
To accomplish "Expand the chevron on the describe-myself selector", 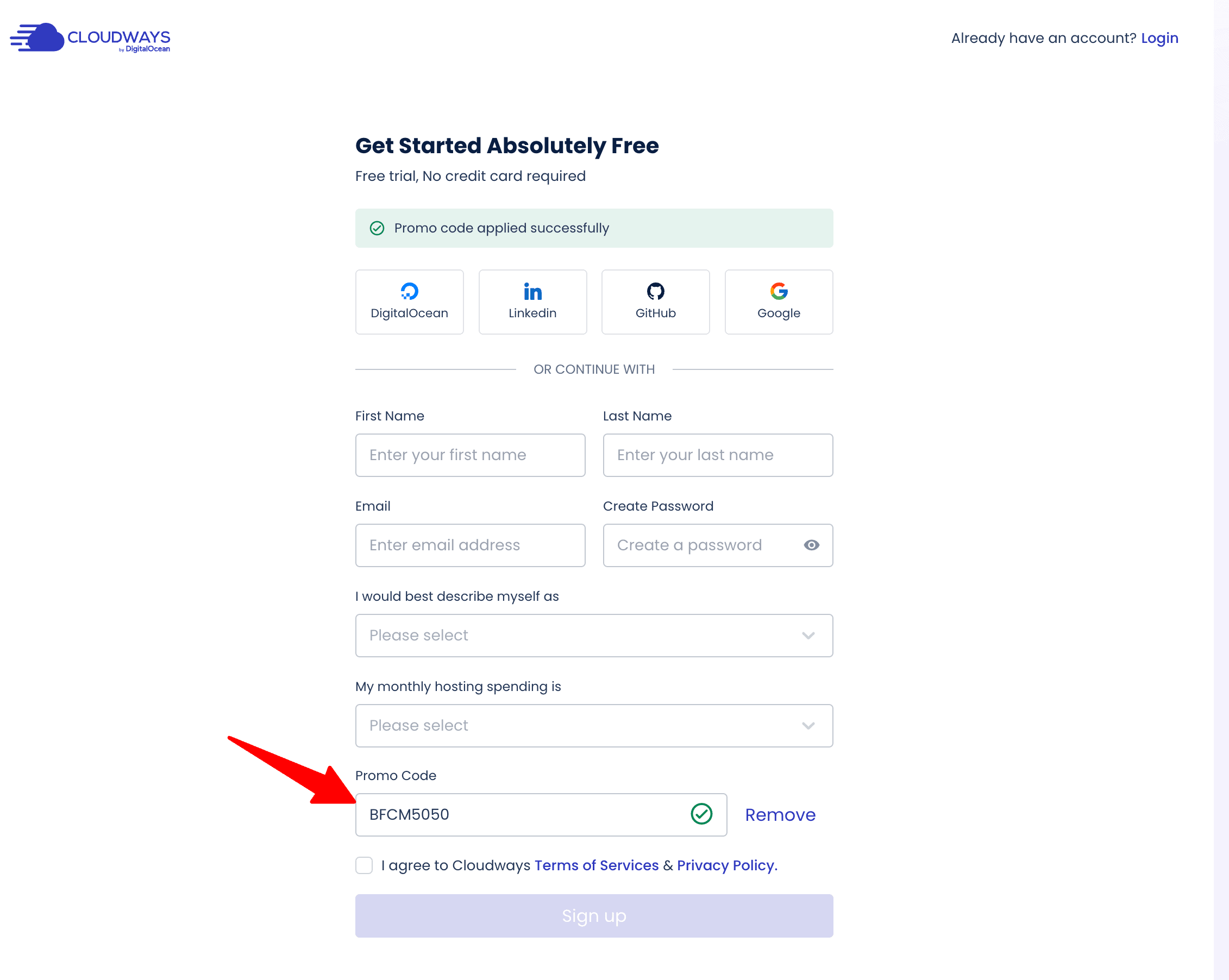I will click(807, 635).
